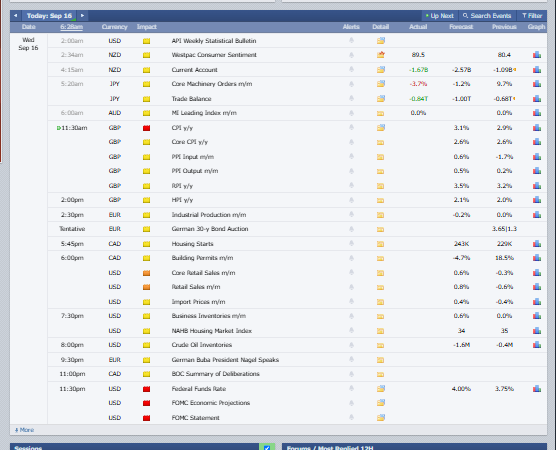
Task: Click the Search Events button
Action: click(x=487, y=16)
